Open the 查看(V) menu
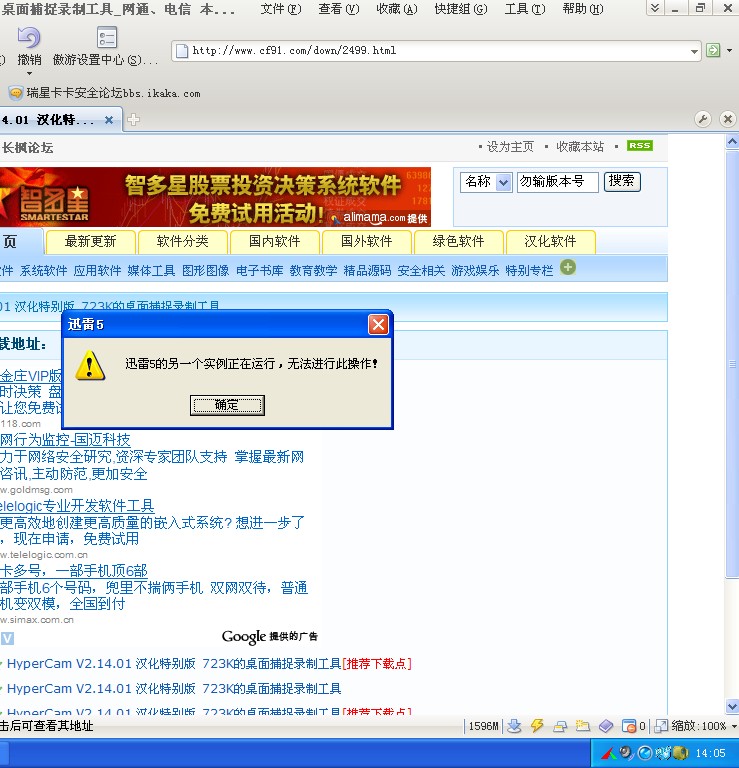Image resolution: width=739 pixels, height=768 pixels. pyautogui.click(x=338, y=9)
